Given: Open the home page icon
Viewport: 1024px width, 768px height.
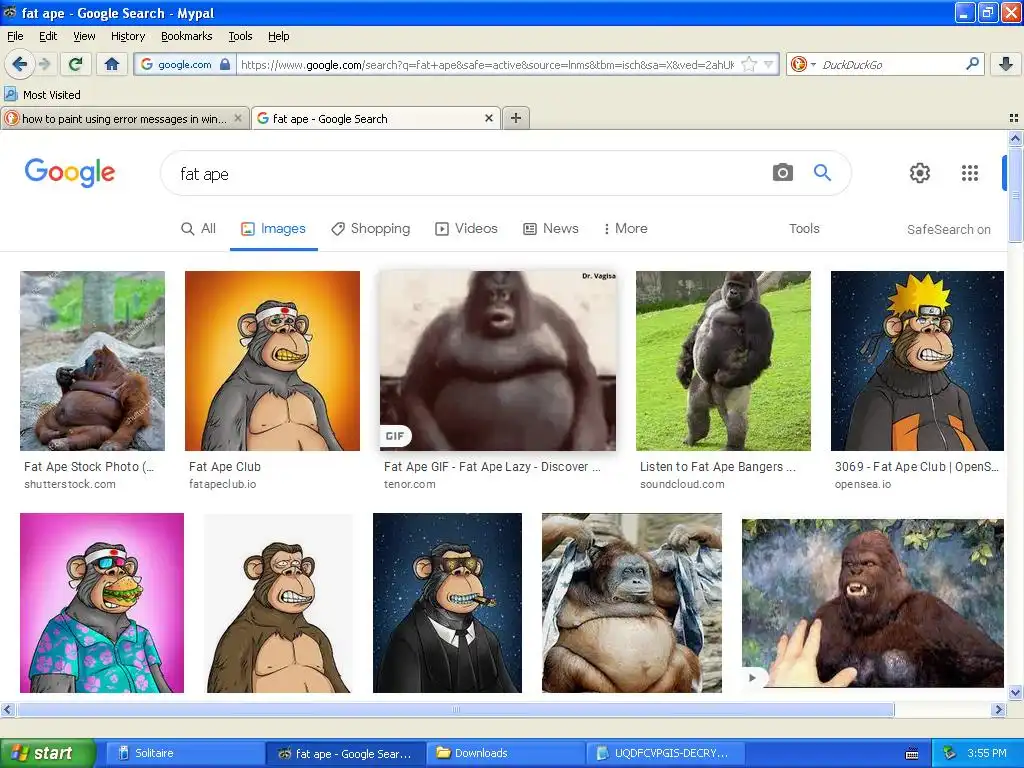Looking at the screenshot, I should click(112, 64).
